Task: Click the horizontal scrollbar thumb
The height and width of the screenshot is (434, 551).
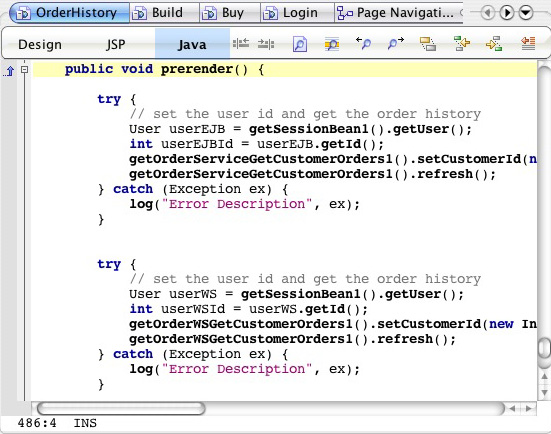Action: pyautogui.click(x=121, y=408)
